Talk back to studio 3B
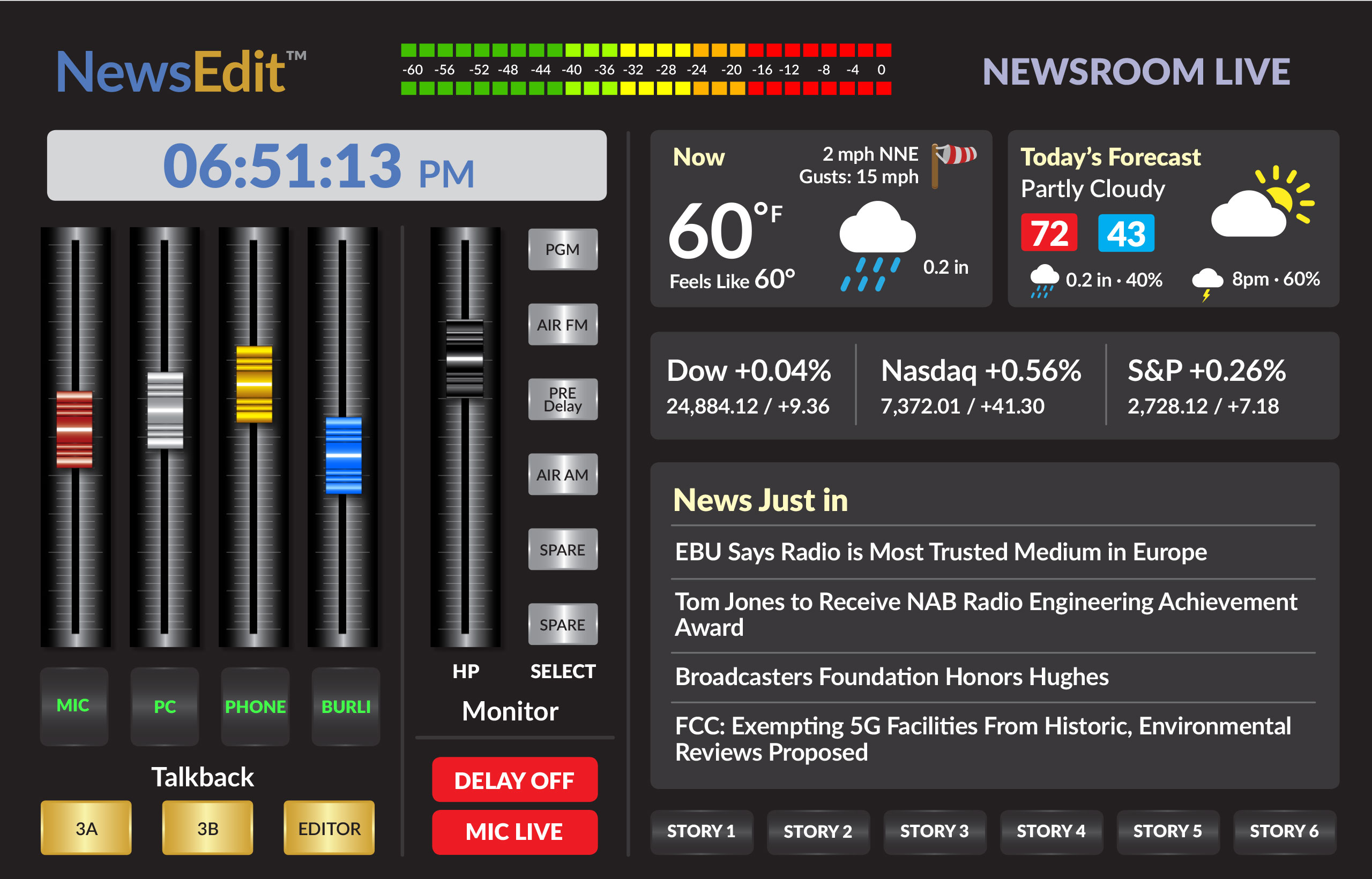 click(x=208, y=828)
